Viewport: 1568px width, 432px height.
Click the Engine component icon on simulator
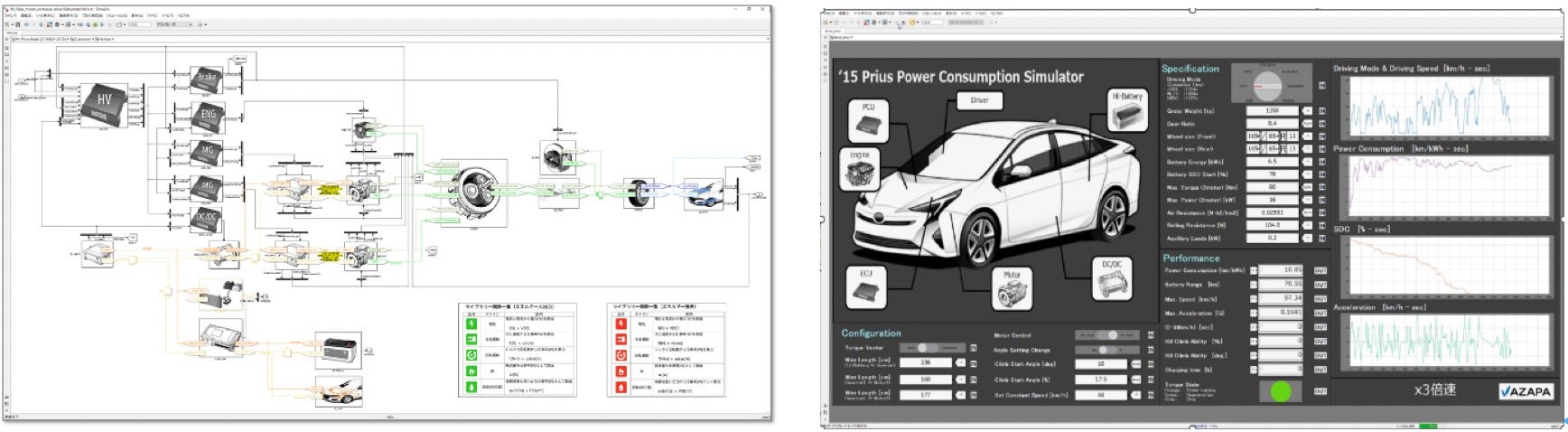tap(859, 169)
